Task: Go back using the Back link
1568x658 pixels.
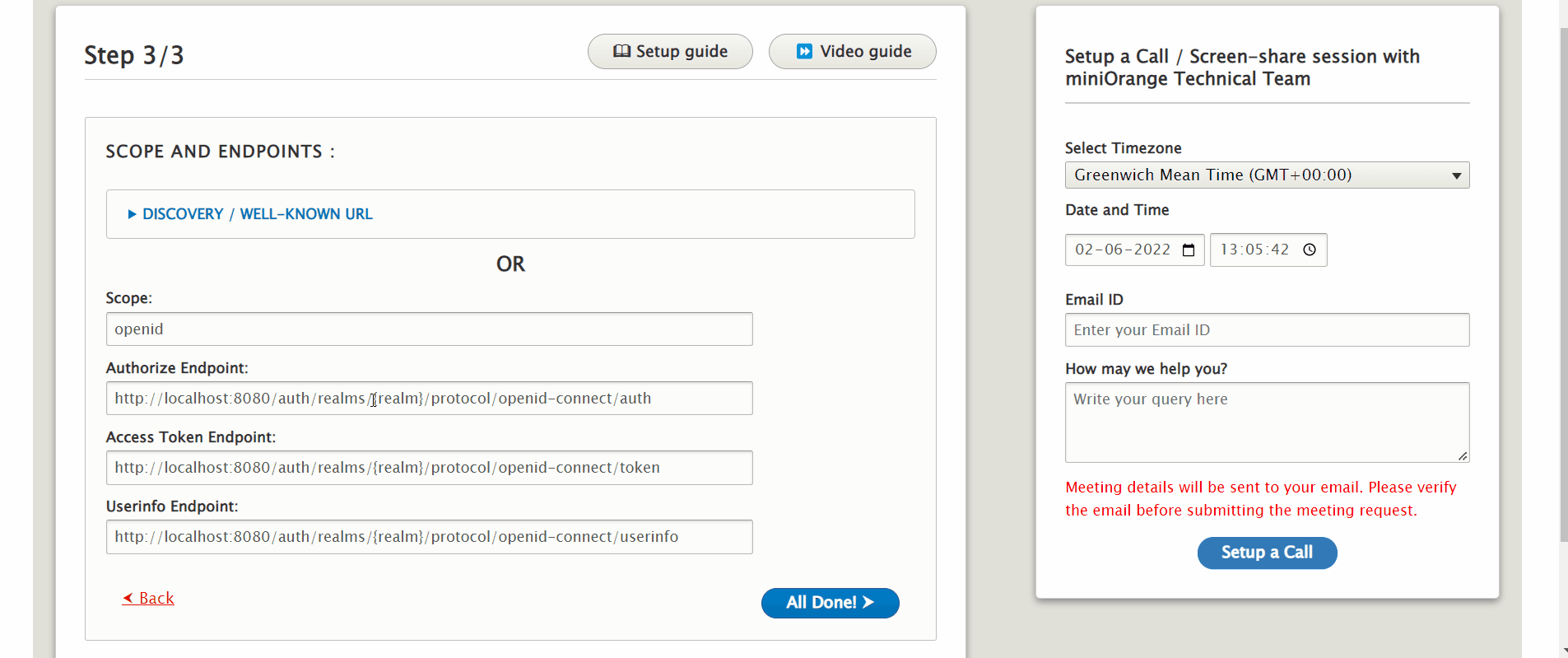Action: [x=156, y=599]
